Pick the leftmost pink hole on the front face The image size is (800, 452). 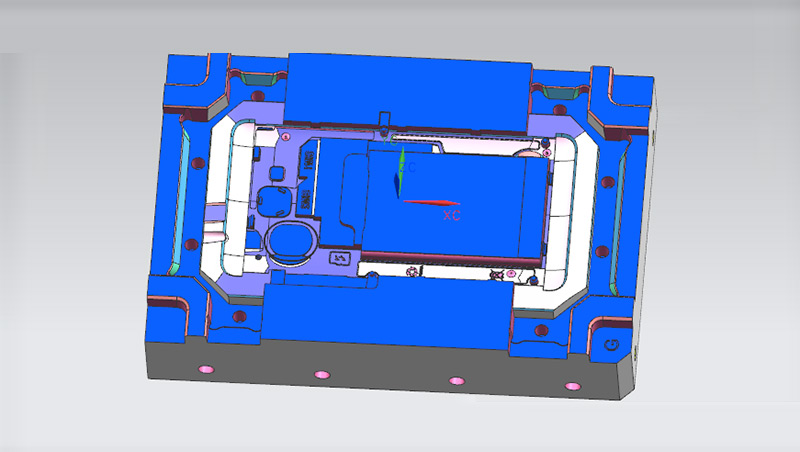(x=206, y=368)
